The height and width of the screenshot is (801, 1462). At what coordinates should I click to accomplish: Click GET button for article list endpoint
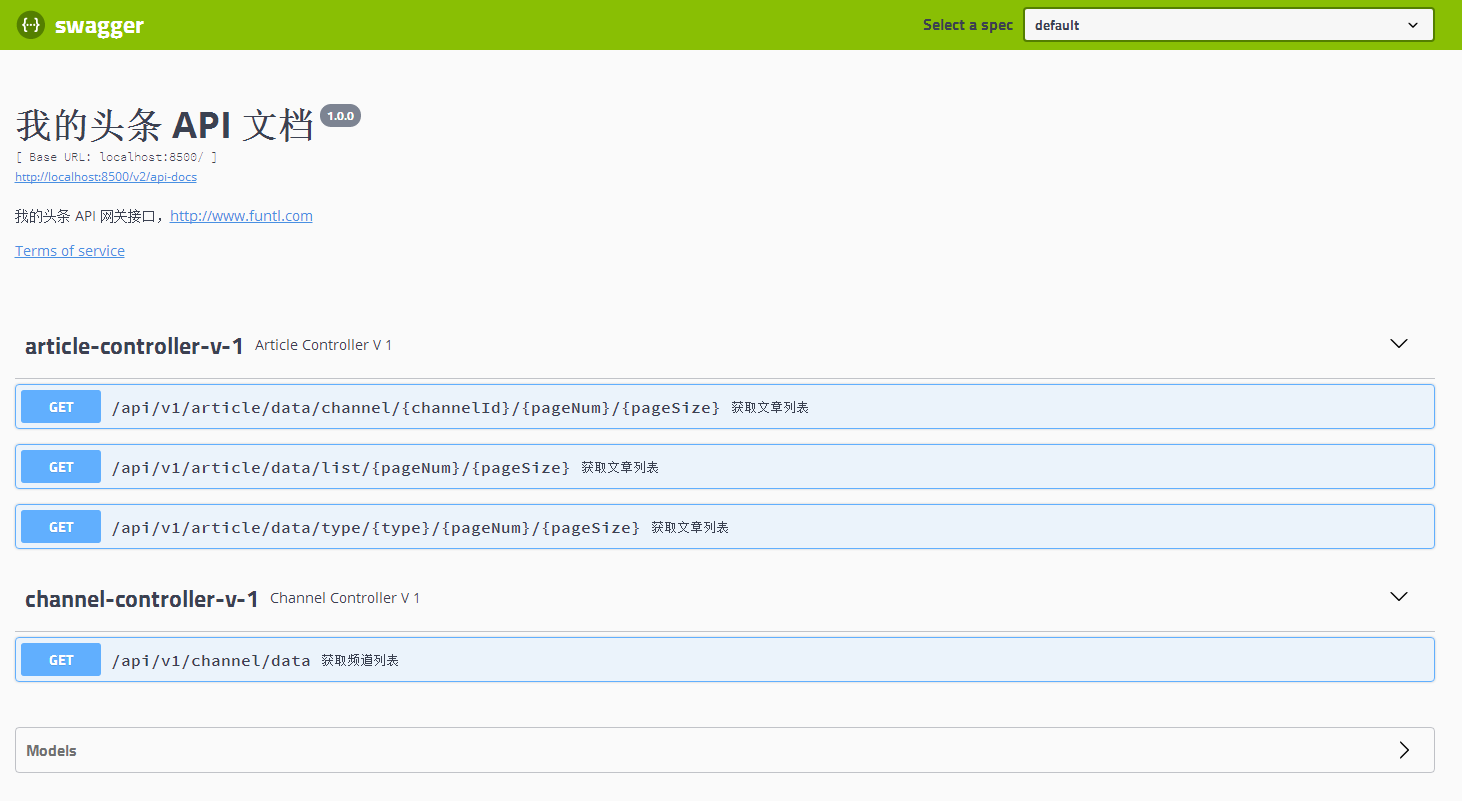(61, 467)
